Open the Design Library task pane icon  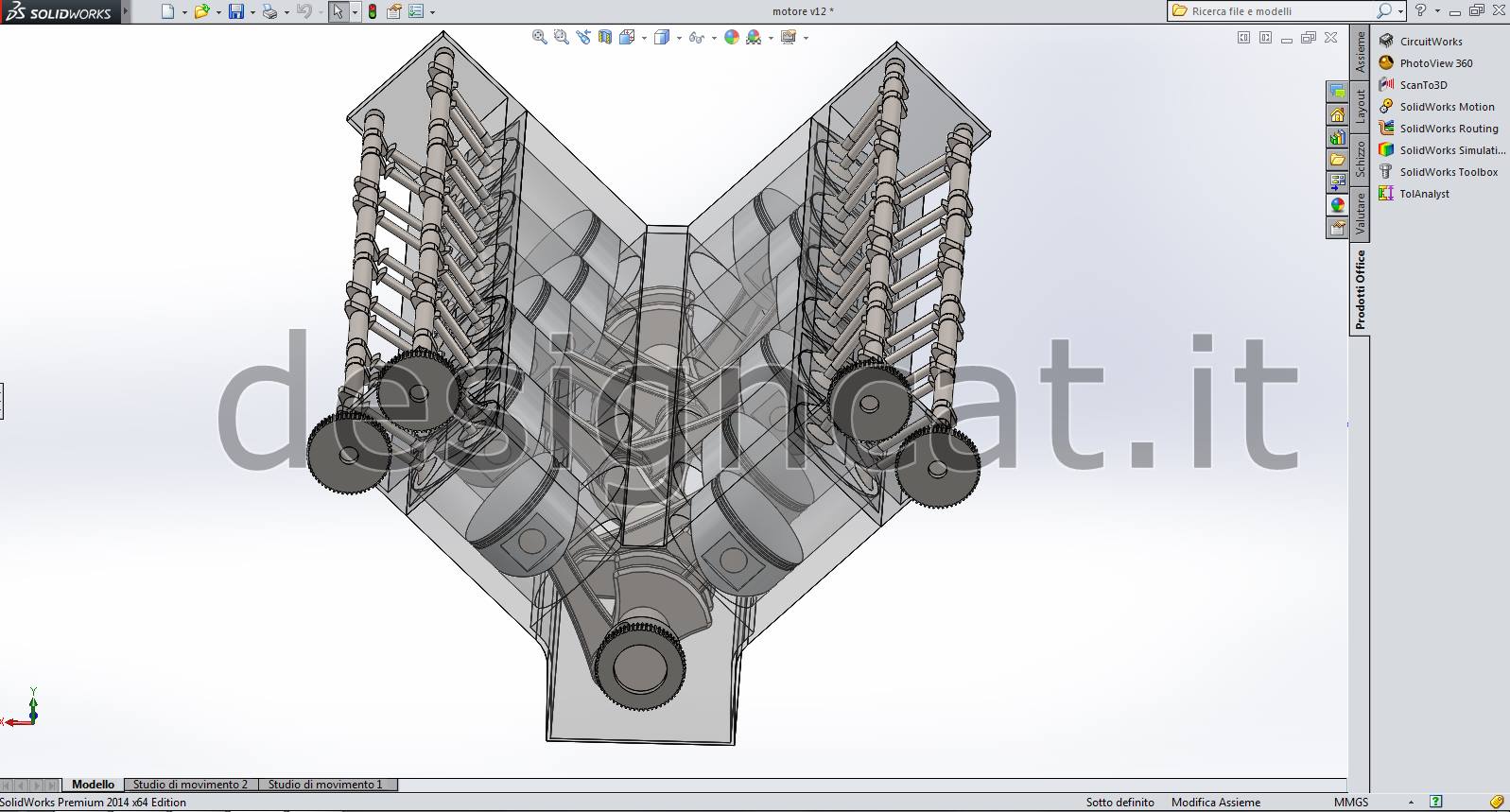(1337, 137)
